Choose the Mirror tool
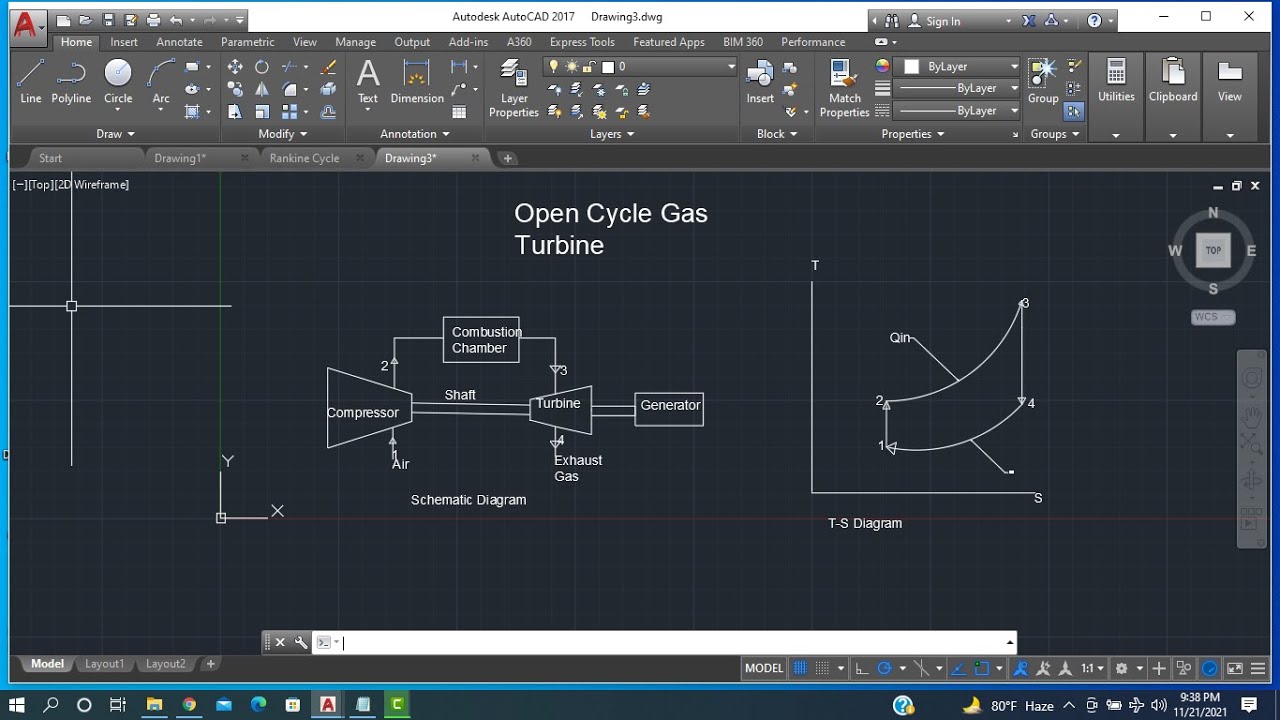The image size is (1280, 720). pos(262,89)
